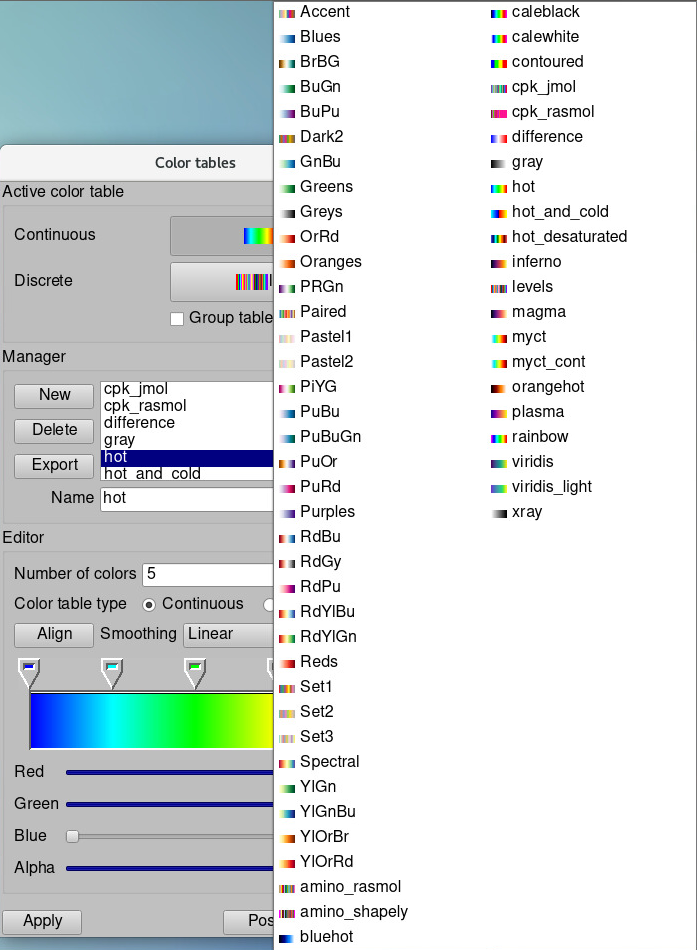Image resolution: width=697 pixels, height=950 pixels.
Task: Click the bluehot colormap swatch icon
Action: 287,937
